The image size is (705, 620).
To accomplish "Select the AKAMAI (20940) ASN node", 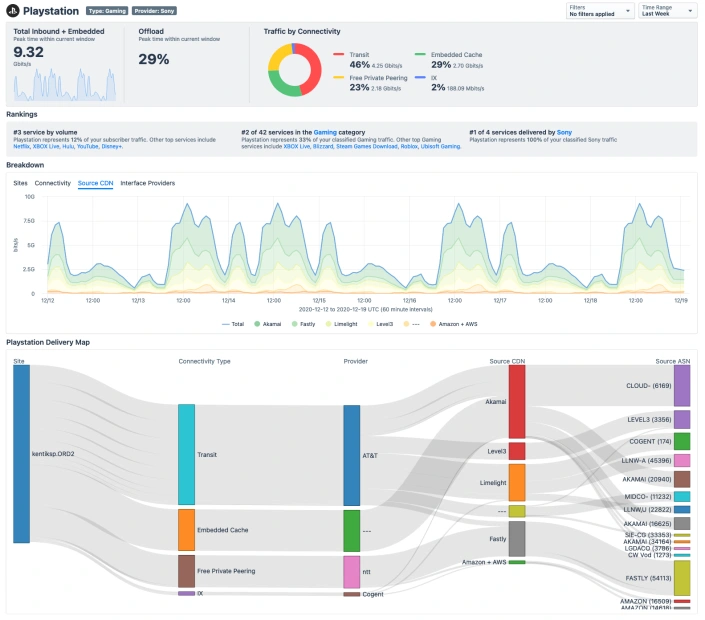I will click(x=682, y=479).
